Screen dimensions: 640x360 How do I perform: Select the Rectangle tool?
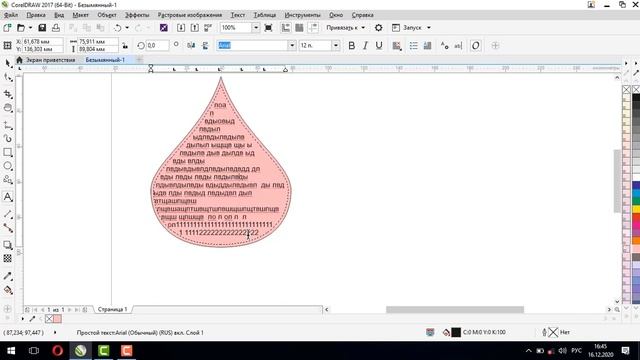tap(8, 152)
